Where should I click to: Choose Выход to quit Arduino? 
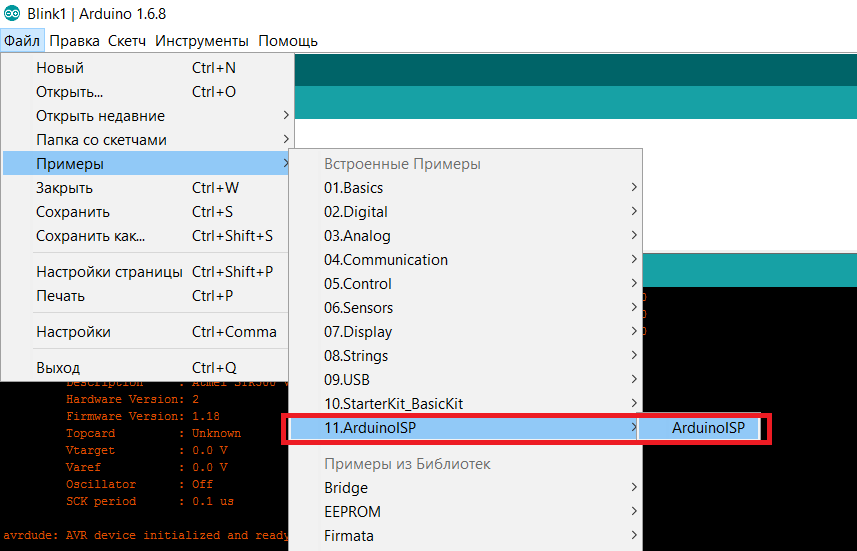pos(147,367)
